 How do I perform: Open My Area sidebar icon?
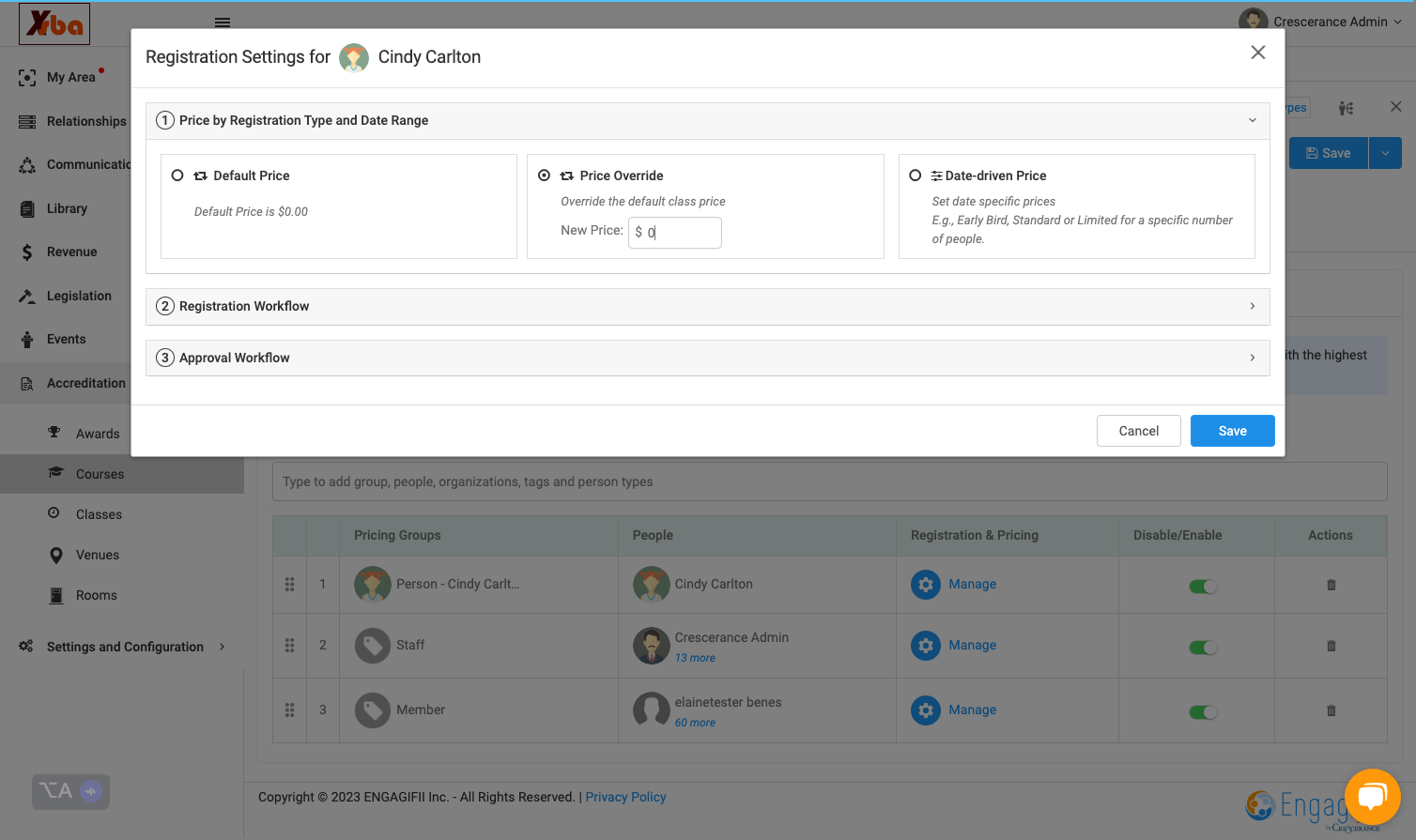[27, 78]
